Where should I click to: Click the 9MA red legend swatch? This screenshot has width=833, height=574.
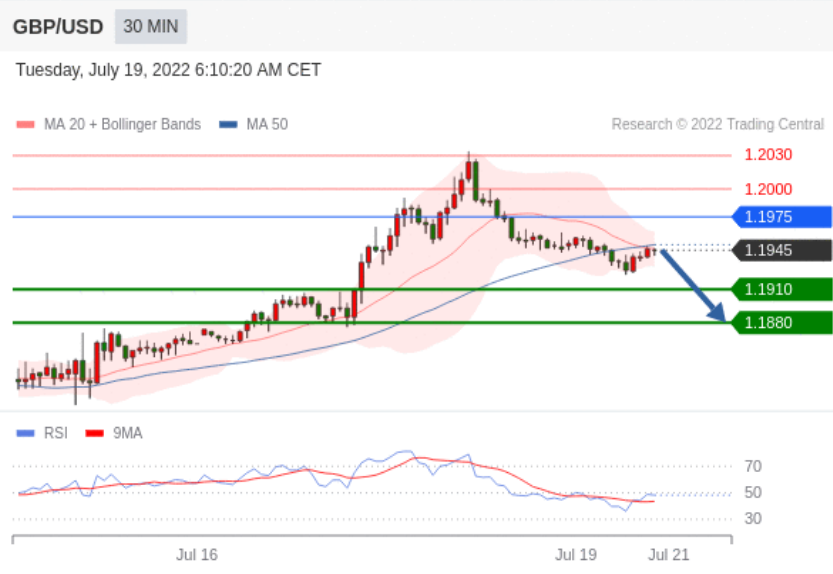point(95,434)
